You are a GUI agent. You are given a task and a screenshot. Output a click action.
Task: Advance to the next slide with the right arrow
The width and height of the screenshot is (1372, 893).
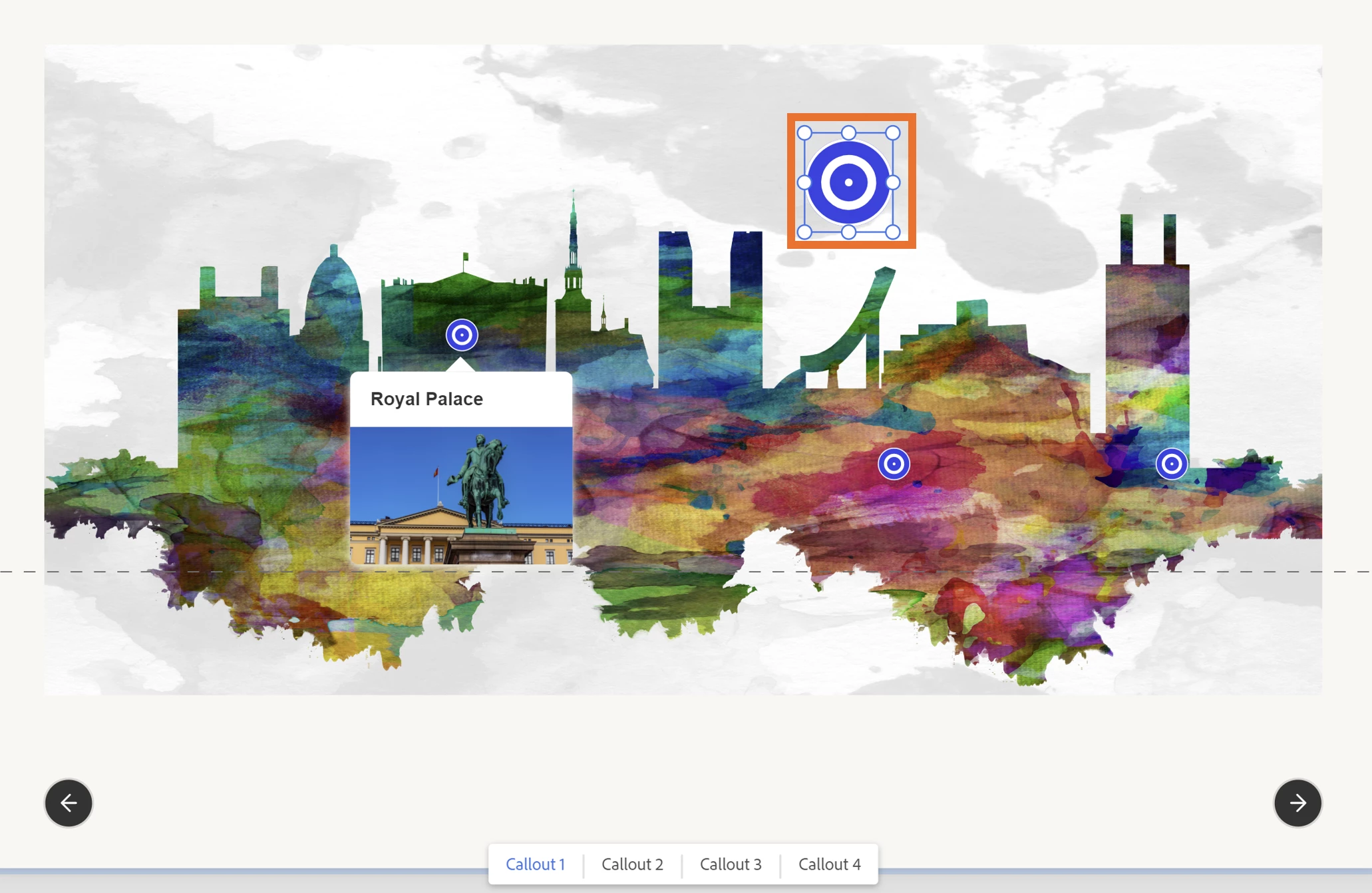[1297, 803]
